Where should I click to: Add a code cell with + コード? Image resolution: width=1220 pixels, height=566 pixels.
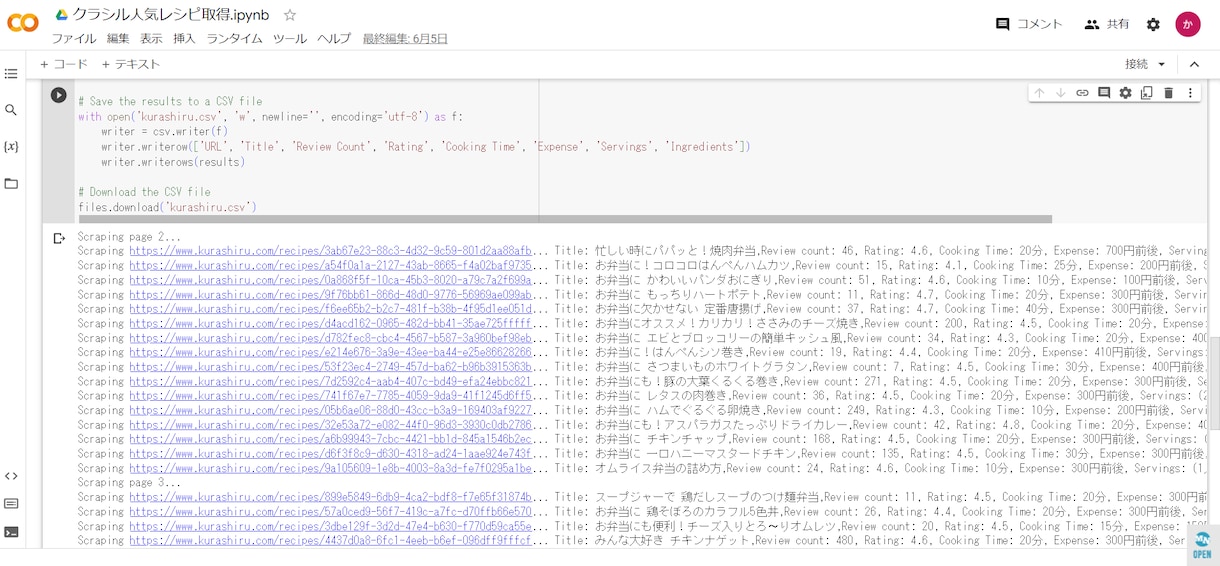pyautogui.click(x=64, y=64)
